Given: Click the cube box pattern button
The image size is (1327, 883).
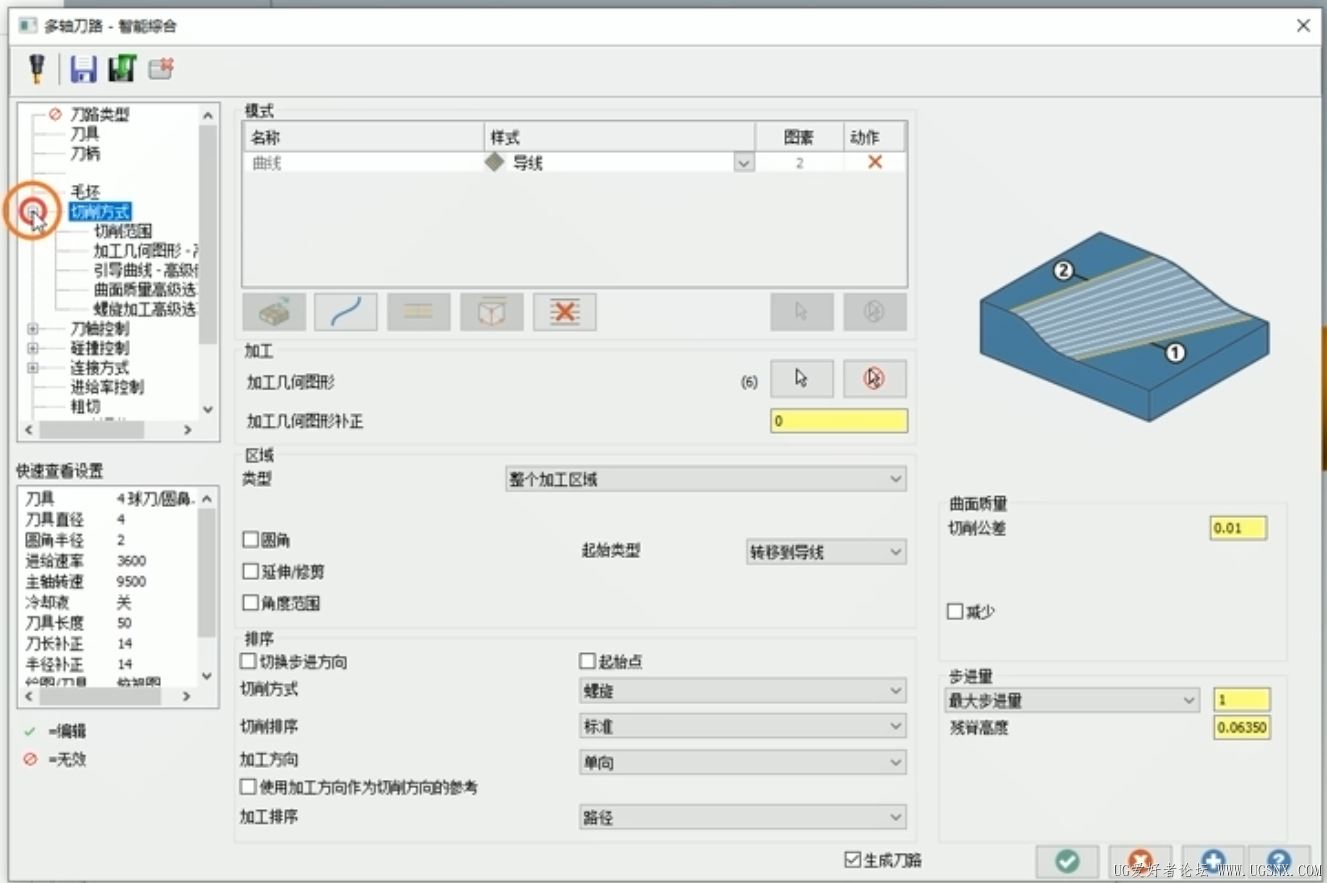Looking at the screenshot, I should [x=492, y=312].
